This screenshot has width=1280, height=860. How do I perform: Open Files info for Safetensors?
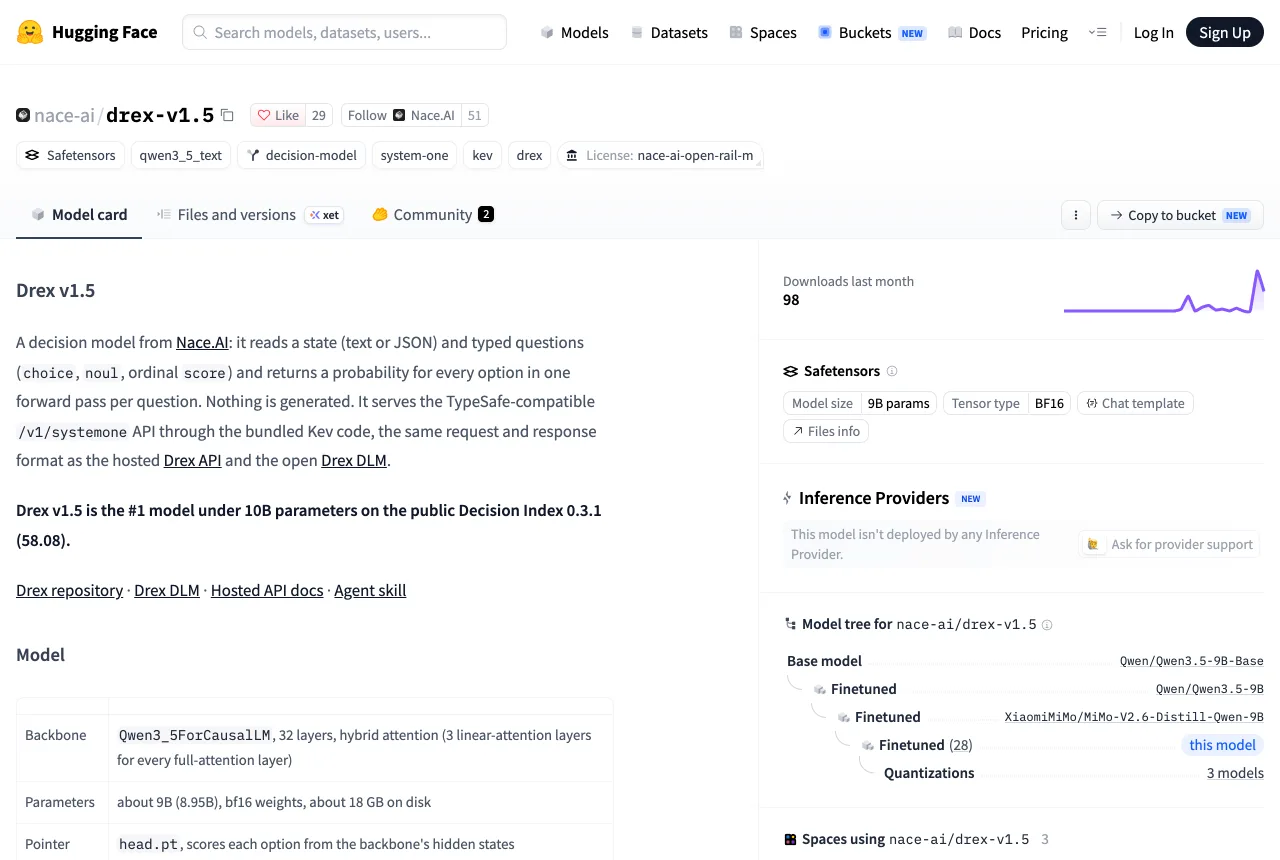(x=826, y=431)
